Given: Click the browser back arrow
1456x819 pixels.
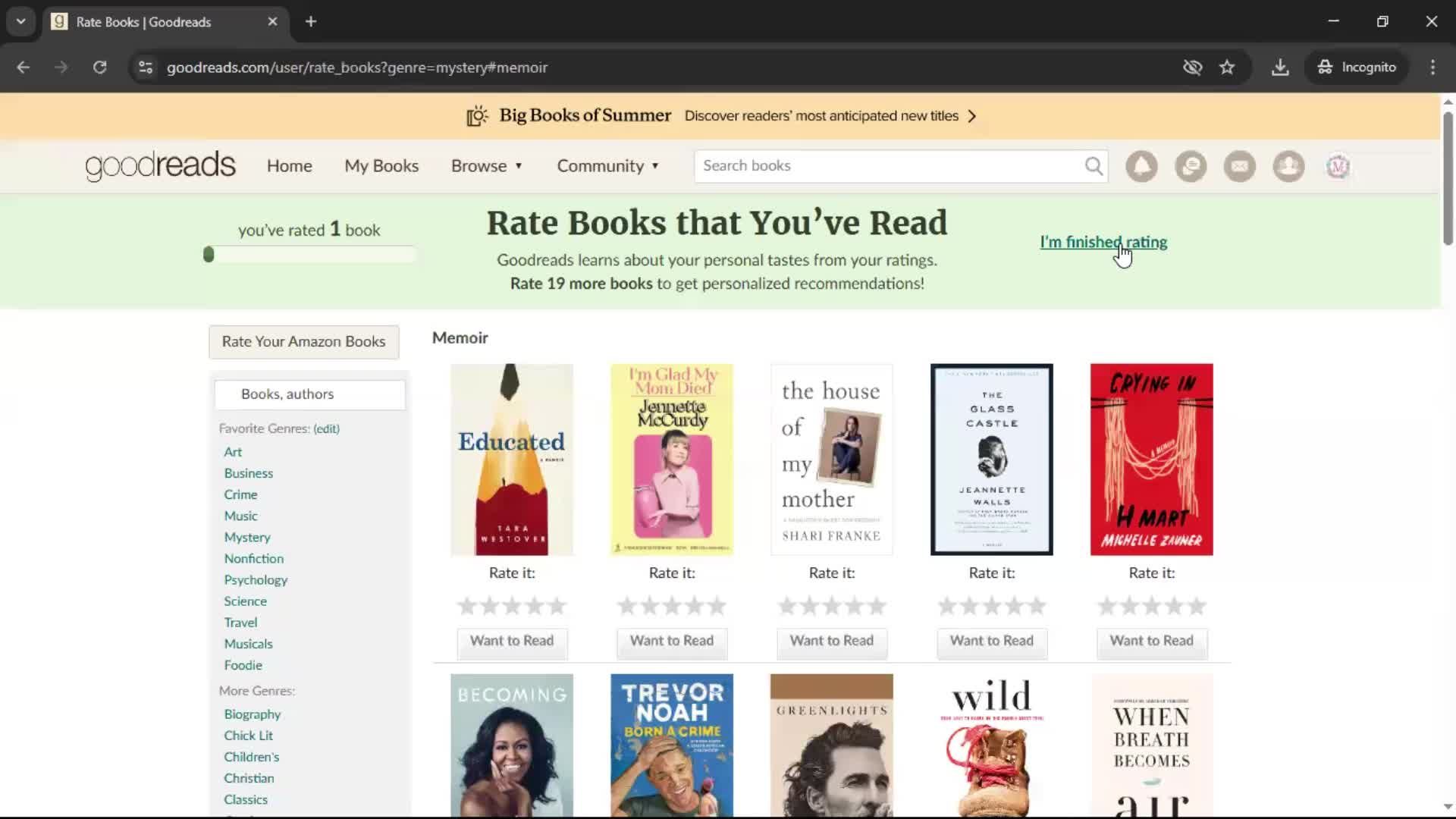Looking at the screenshot, I should click(23, 67).
